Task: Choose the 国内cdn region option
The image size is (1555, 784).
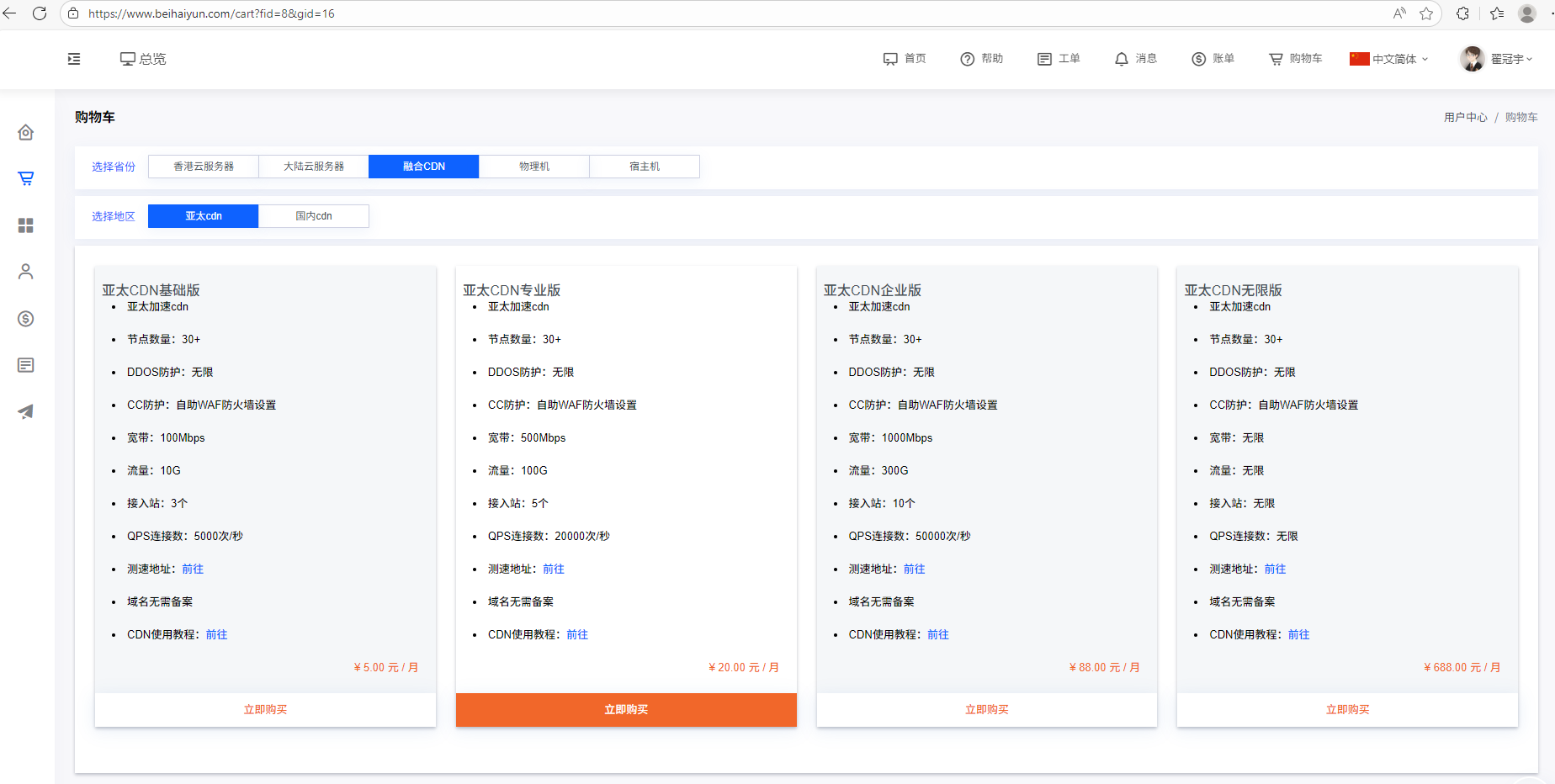Action: pyautogui.click(x=314, y=216)
